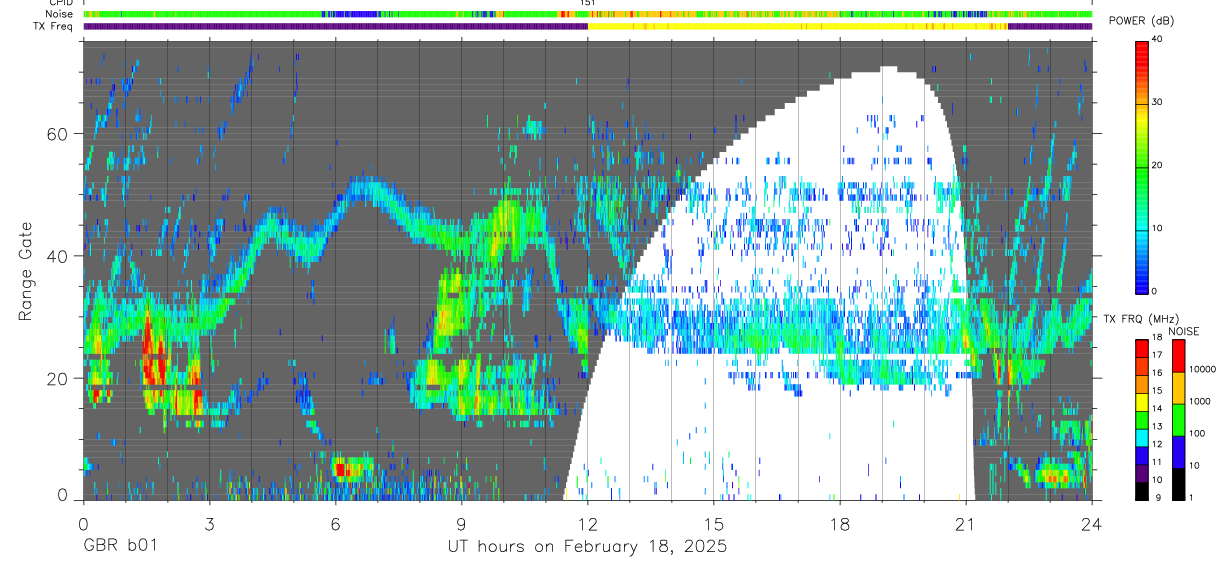Click the '6' tick label on UT hours axis
The image size is (1228, 567).
coord(335,523)
